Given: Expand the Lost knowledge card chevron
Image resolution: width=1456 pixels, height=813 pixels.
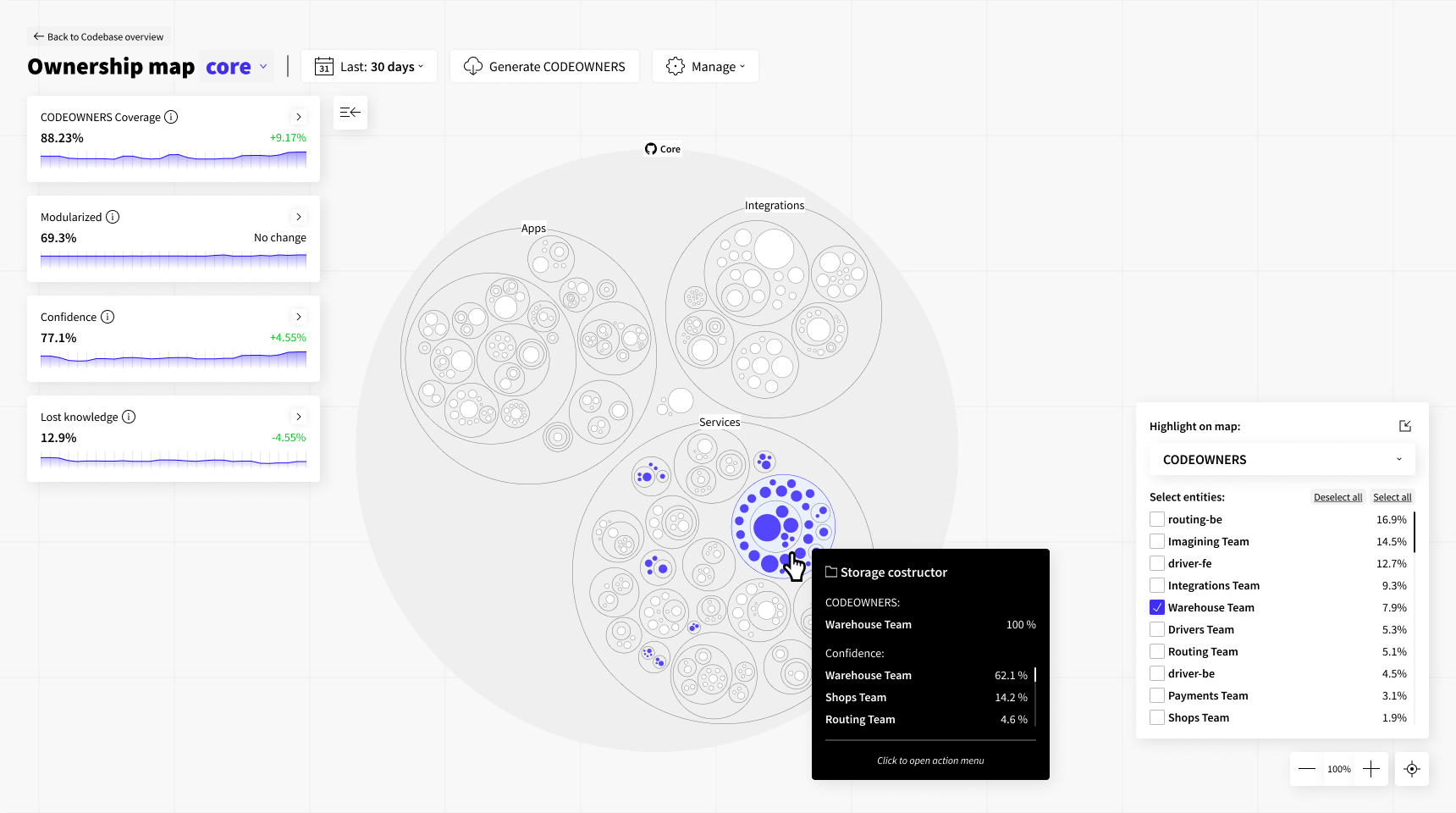Looking at the screenshot, I should (299, 417).
